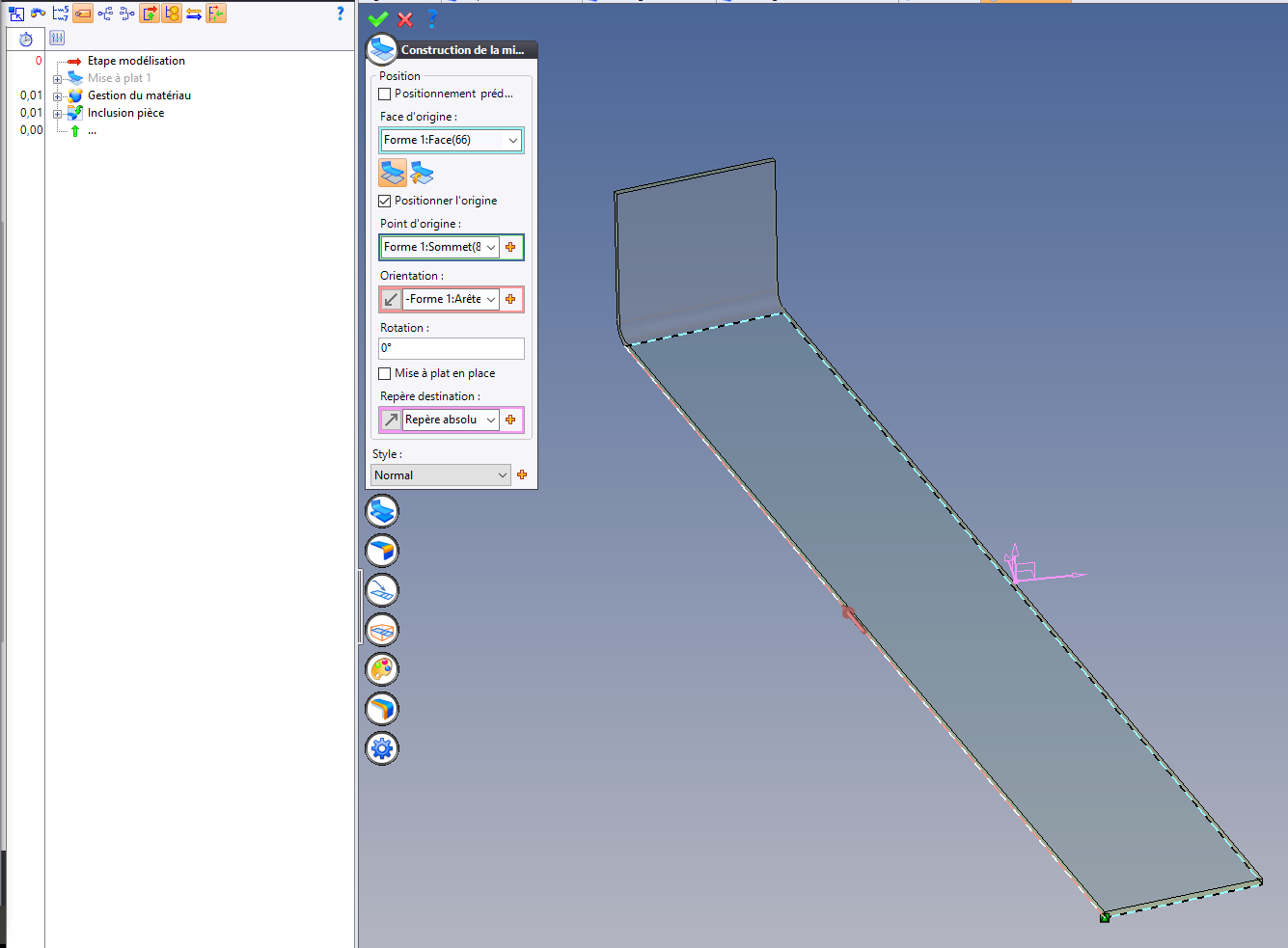Click the destination frame arrow icon button

[x=391, y=420]
